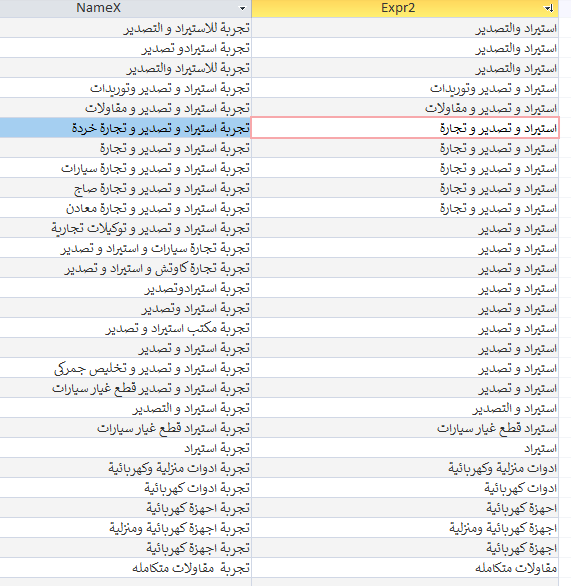The width and height of the screenshot is (571, 586).
Task: Select NameX cell تجربة مكتب استيراد و تصدير
Action: tap(126, 328)
